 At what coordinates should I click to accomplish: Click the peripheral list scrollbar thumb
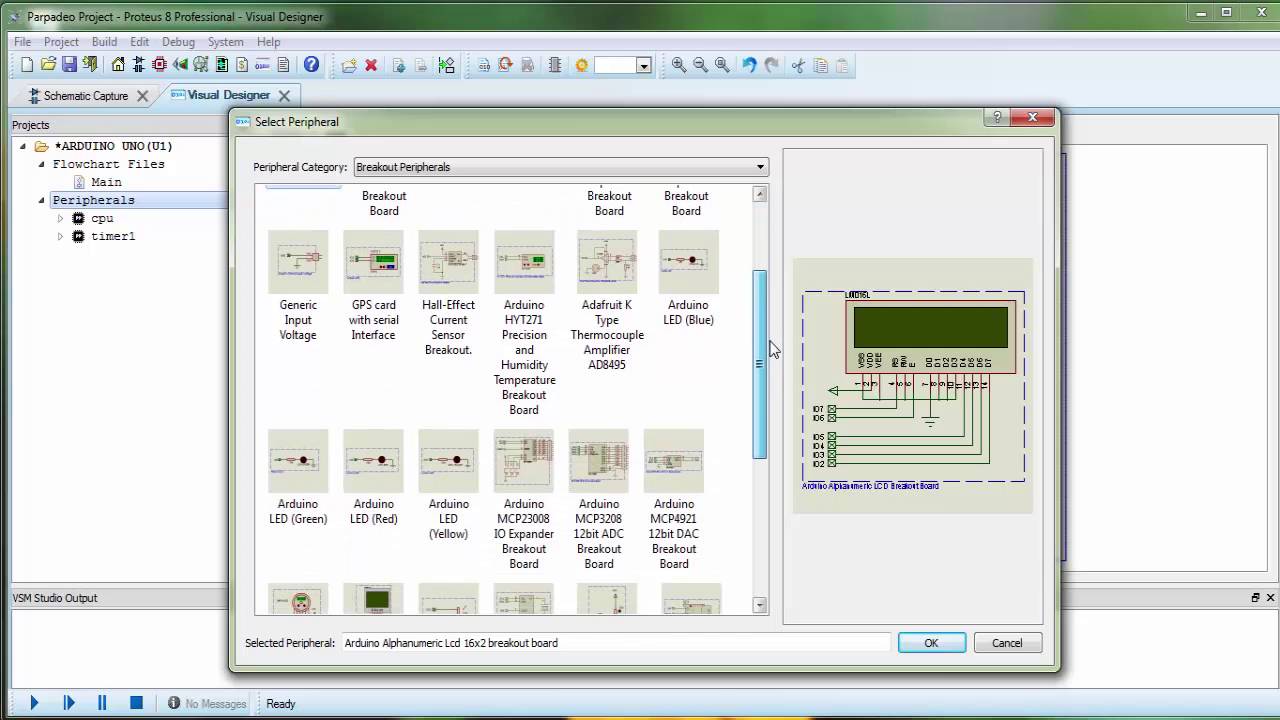[x=760, y=364]
